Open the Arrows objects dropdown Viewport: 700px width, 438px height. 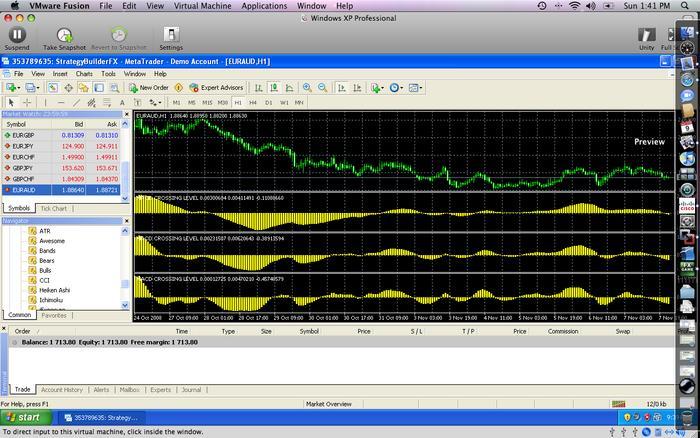coord(155,103)
